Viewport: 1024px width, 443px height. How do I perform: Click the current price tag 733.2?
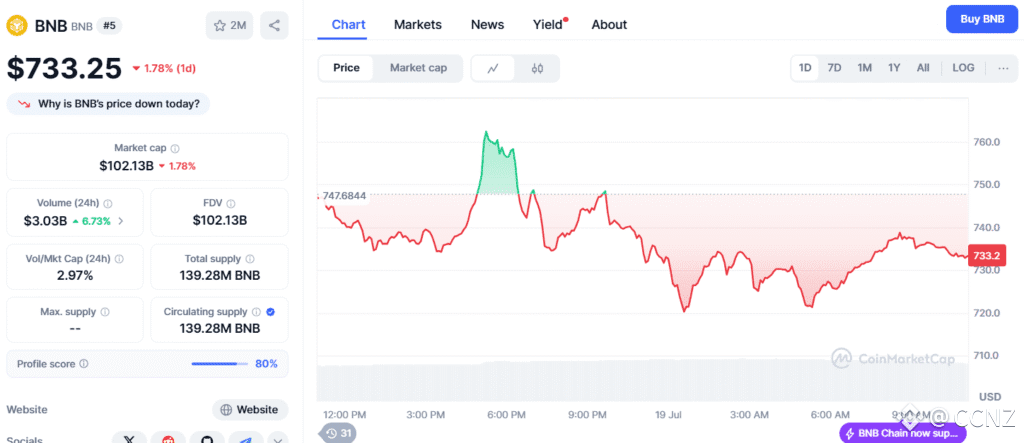click(x=987, y=255)
